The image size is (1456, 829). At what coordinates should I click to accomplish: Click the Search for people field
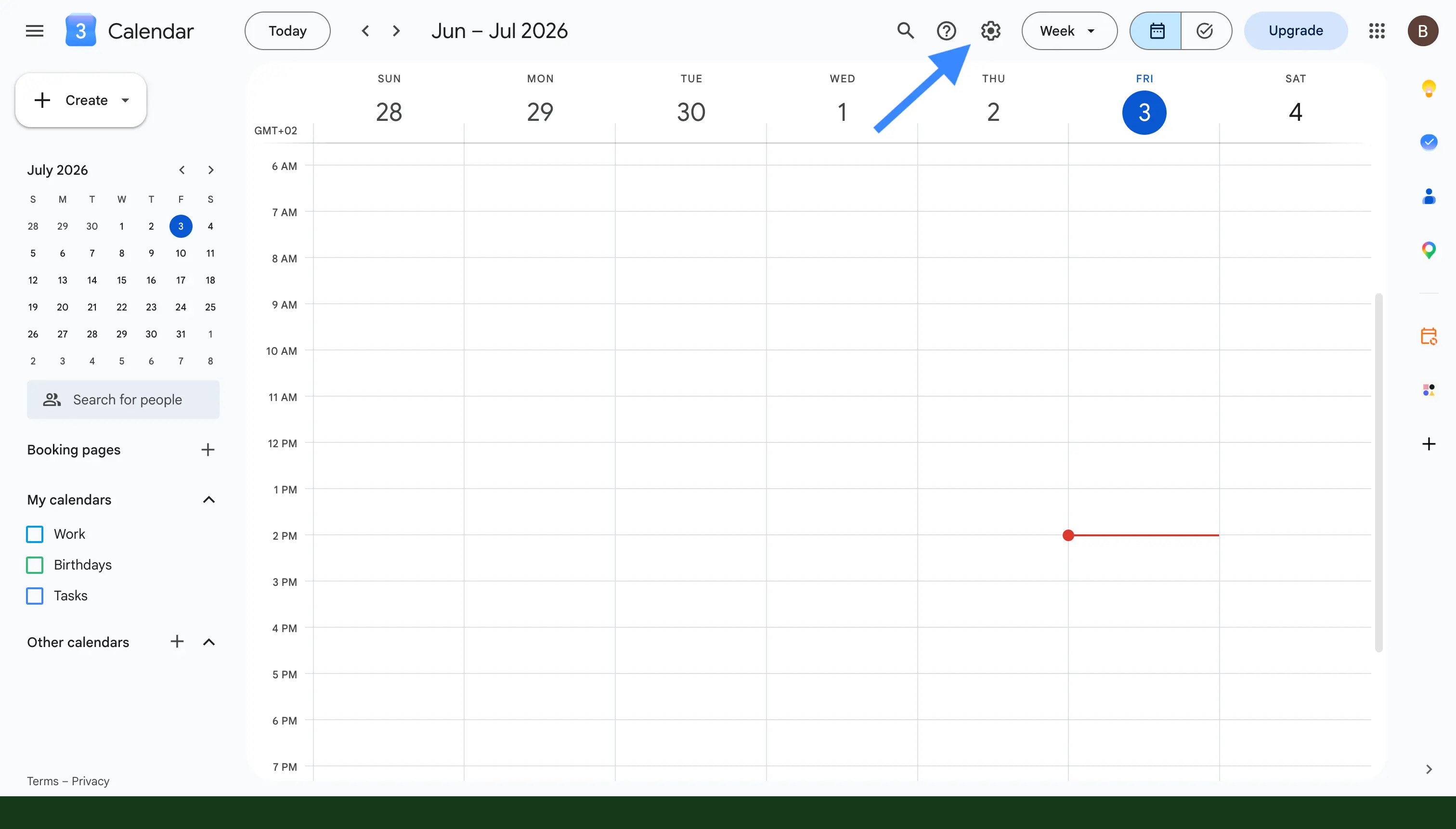(123, 400)
